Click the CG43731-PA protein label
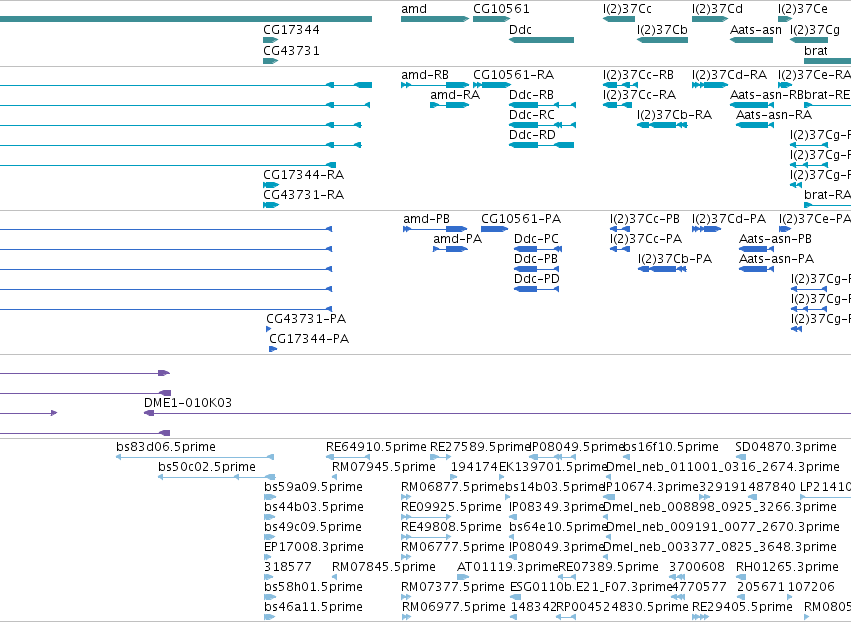Viewport: 851px width, 622px height. click(x=306, y=319)
